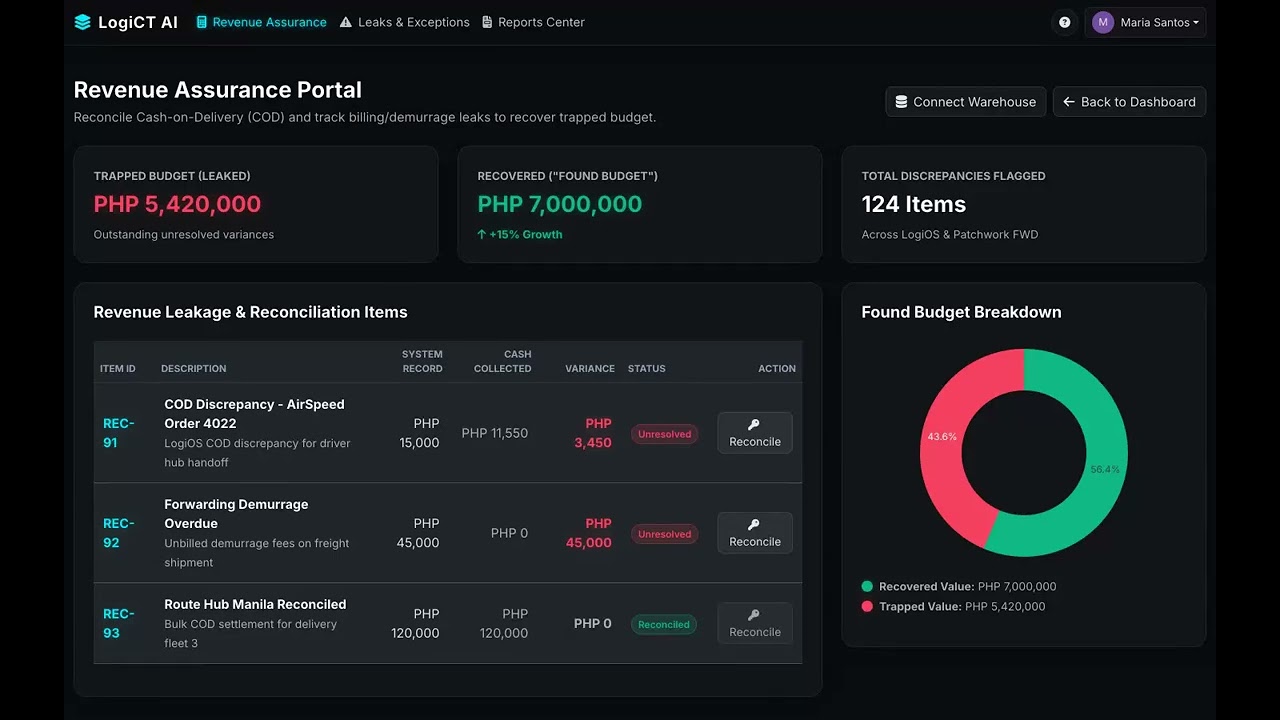The height and width of the screenshot is (720, 1280).
Task: Click the Leaks & Exceptions warning triangle icon
Action: click(346, 22)
